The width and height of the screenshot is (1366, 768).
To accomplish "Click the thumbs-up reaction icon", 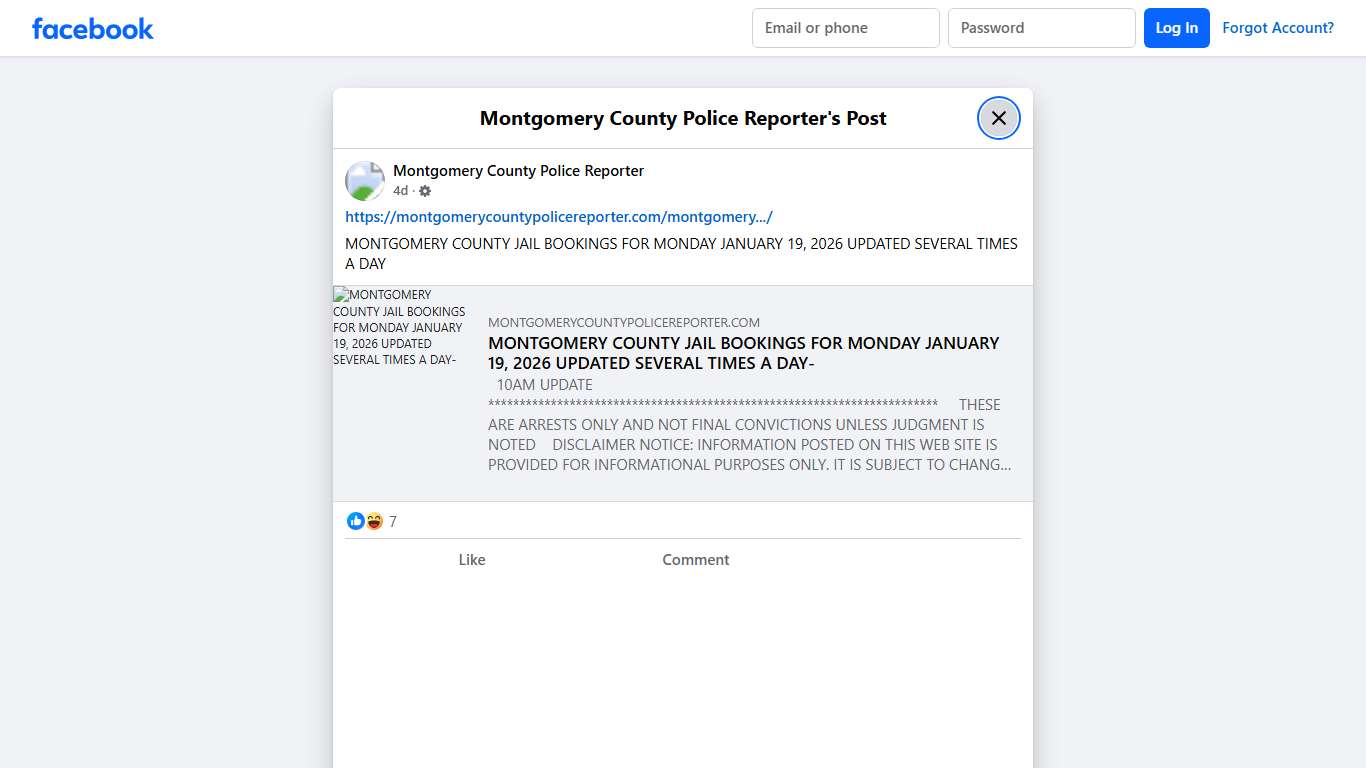I will pyautogui.click(x=356, y=521).
